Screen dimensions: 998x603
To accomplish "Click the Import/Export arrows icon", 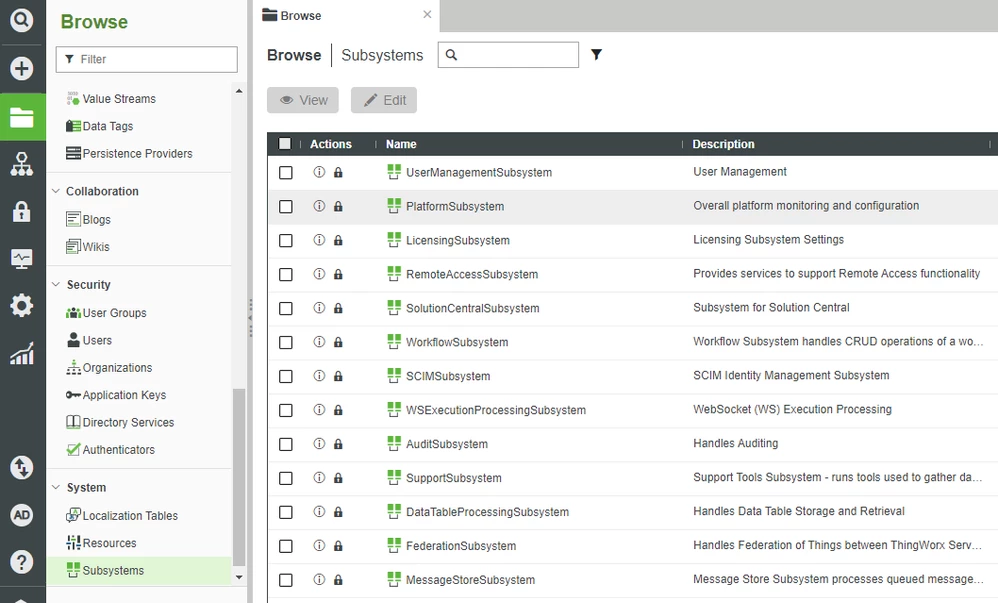I will click(22, 468).
